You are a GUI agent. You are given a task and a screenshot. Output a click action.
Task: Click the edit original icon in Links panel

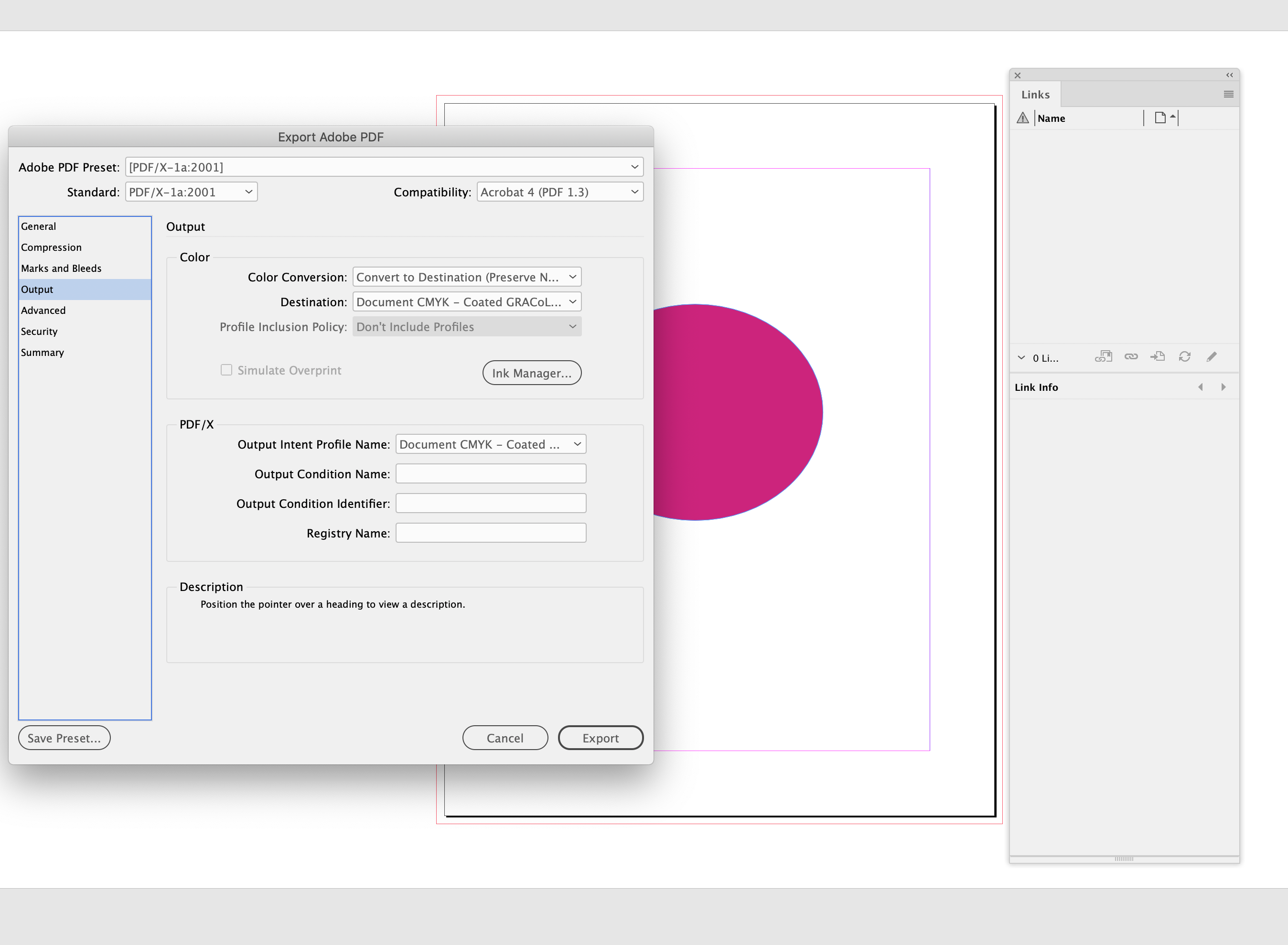click(x=1211, y=356)
